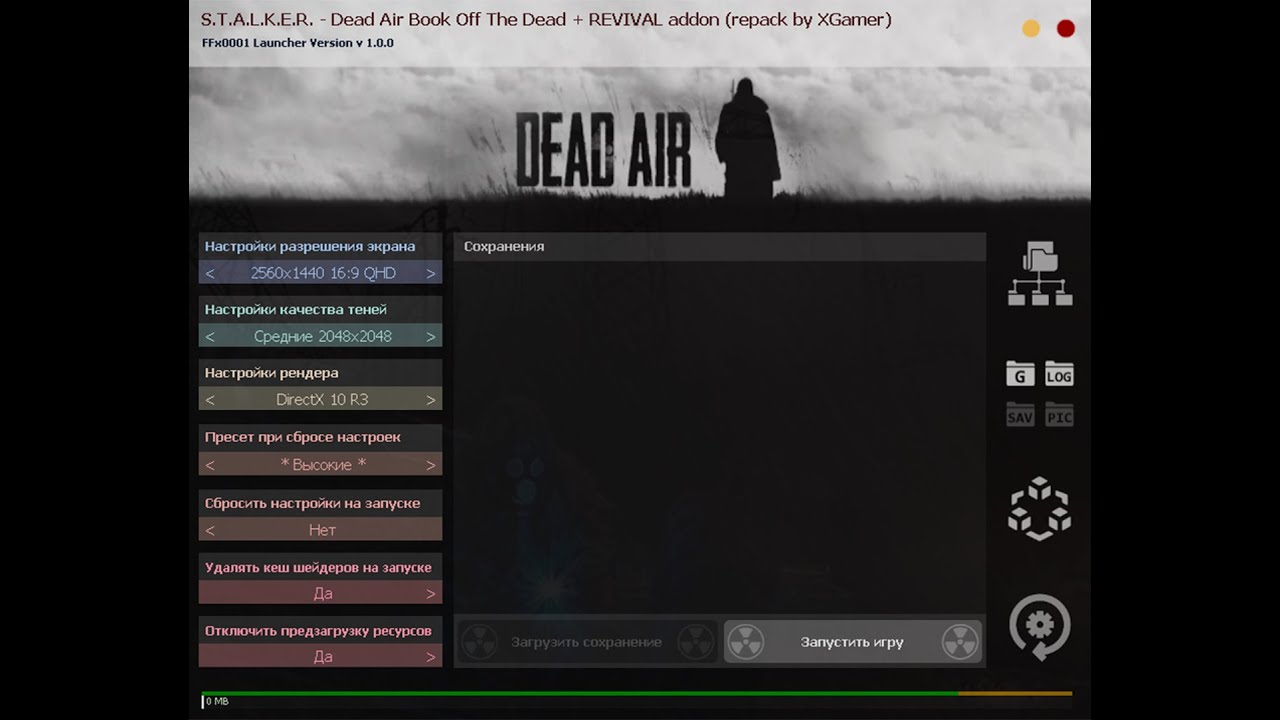Viewport: 1280px width, 720px height.
Task: Open the G game folder icon
Action: 1020,373
